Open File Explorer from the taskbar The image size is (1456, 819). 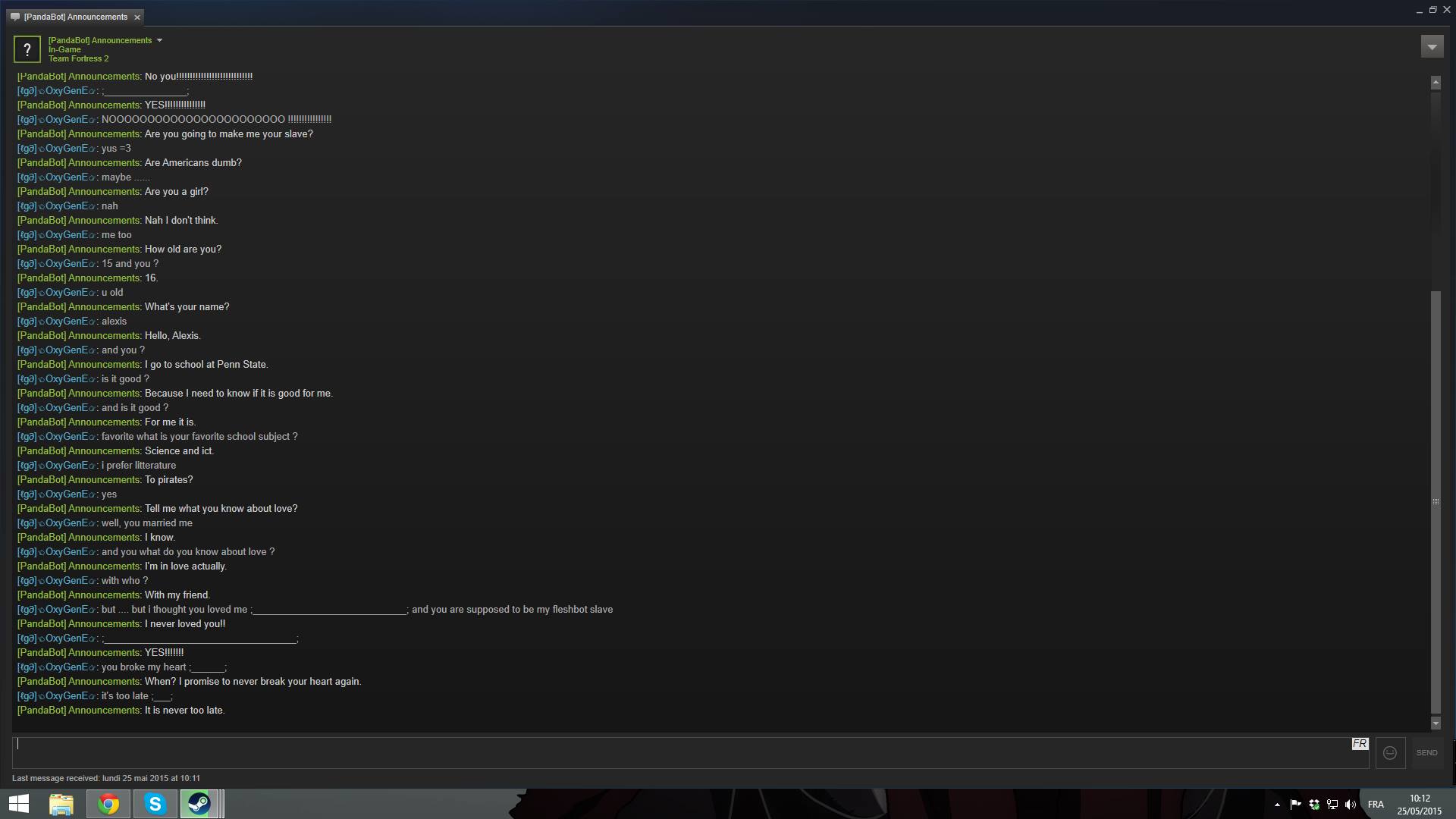coord(61,804)
